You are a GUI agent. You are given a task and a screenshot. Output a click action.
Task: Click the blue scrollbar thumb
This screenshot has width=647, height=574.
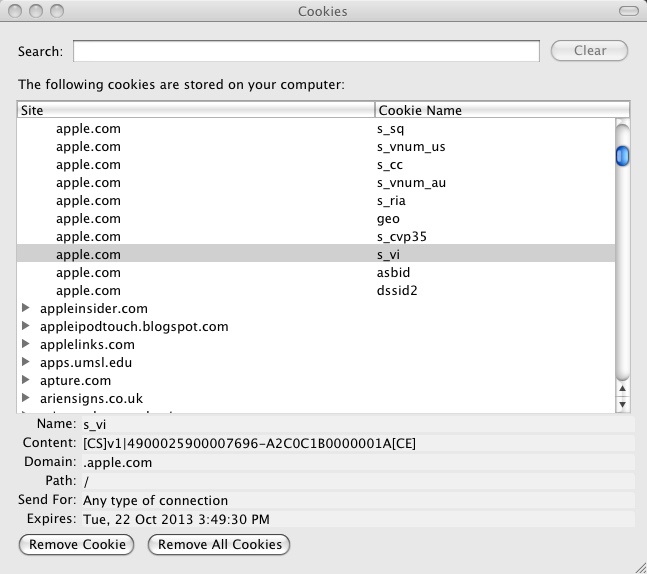point(622,155)
